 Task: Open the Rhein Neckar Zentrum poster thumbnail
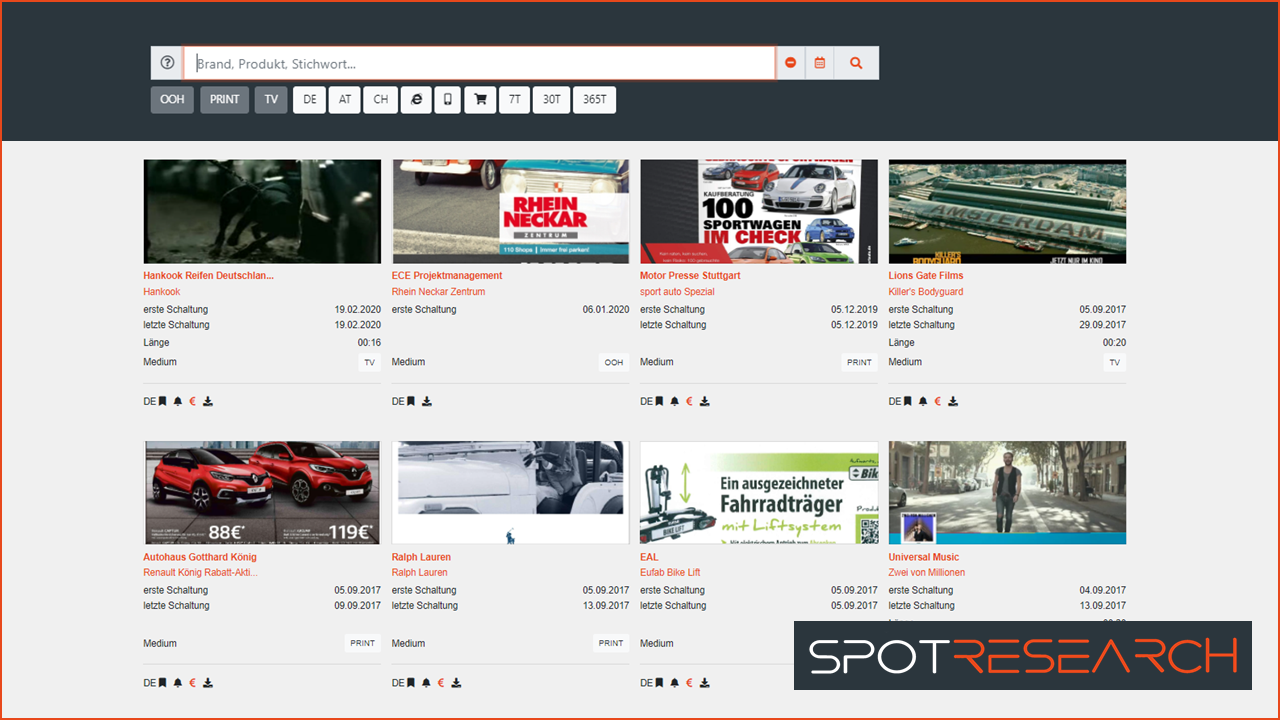[x=510, y=212]
